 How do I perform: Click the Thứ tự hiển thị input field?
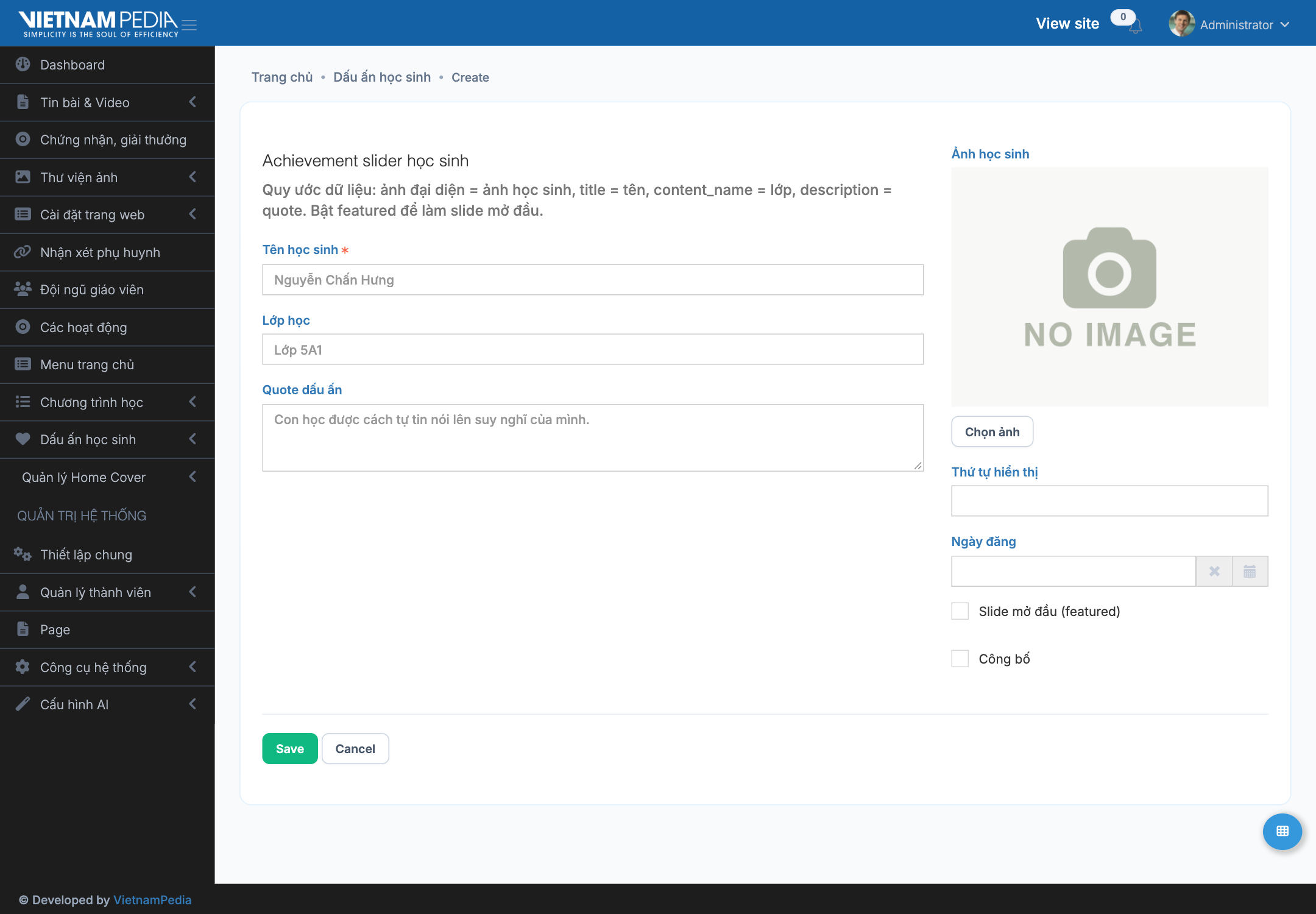pyautogui.click(x=1109, y=501)
